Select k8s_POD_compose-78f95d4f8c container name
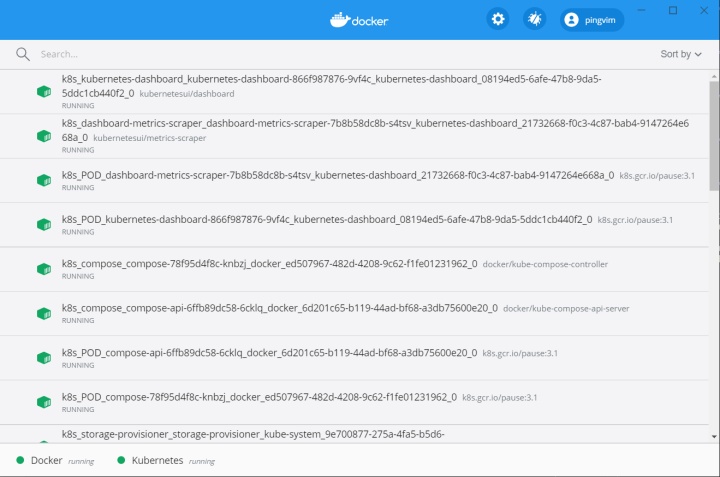The height and width of the screenshot is (477, 720). 259,397
